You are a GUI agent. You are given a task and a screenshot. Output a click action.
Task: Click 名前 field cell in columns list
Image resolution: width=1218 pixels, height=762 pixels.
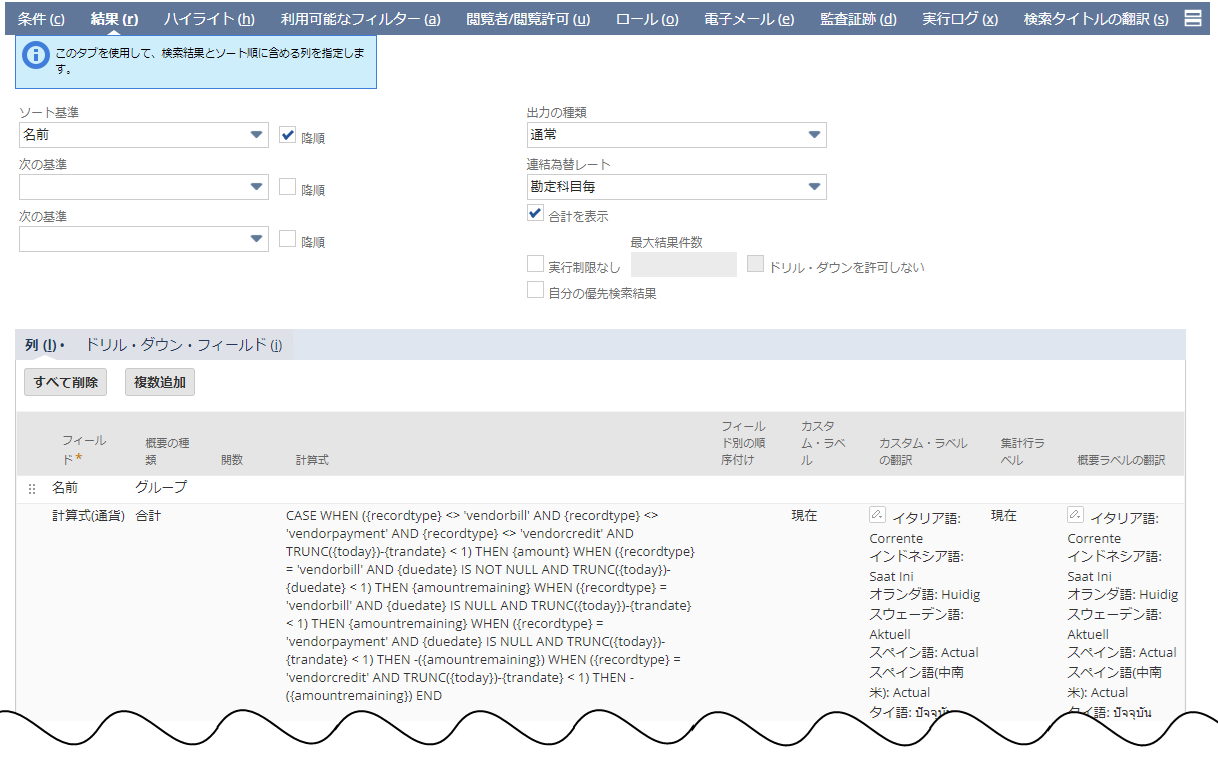coord(66,488)
